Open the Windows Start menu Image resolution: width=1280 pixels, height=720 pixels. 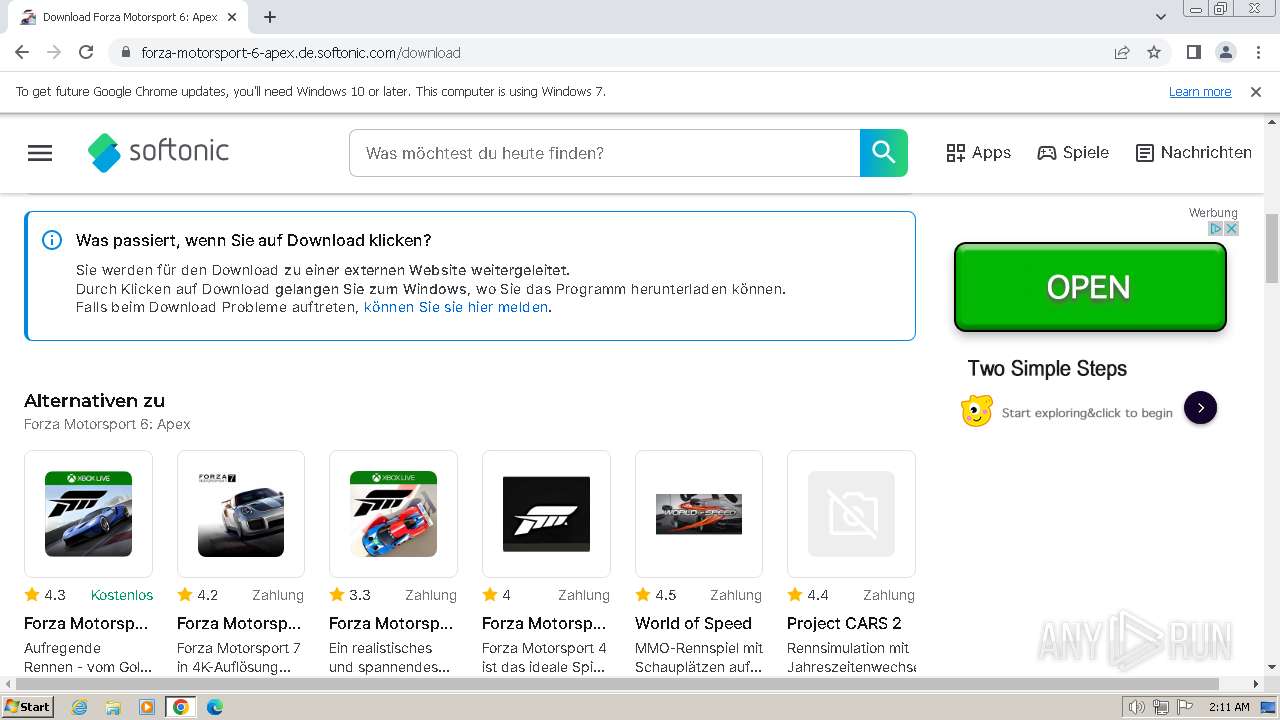click(x=27, y=706)
